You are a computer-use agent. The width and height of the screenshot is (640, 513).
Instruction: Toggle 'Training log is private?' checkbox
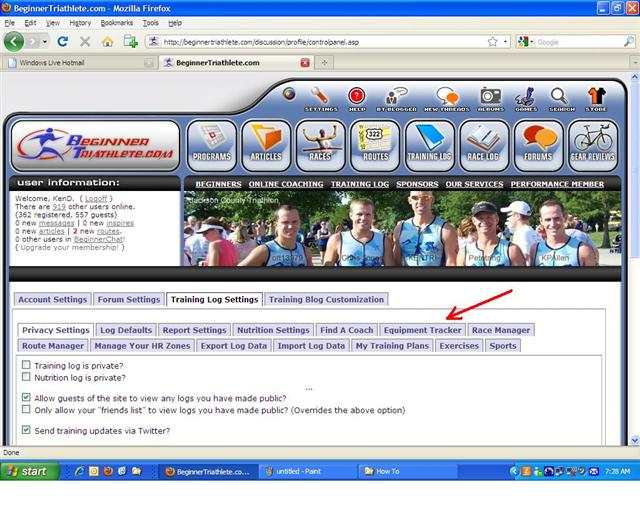coord(26,364)
